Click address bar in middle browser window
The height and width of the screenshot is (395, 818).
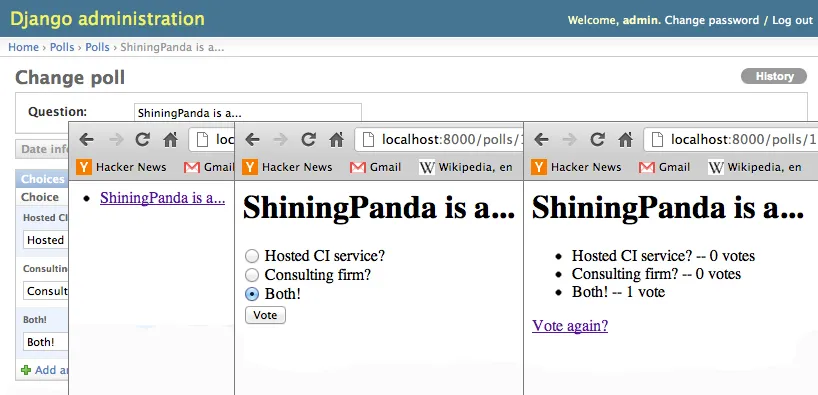[x=439, y=140]
